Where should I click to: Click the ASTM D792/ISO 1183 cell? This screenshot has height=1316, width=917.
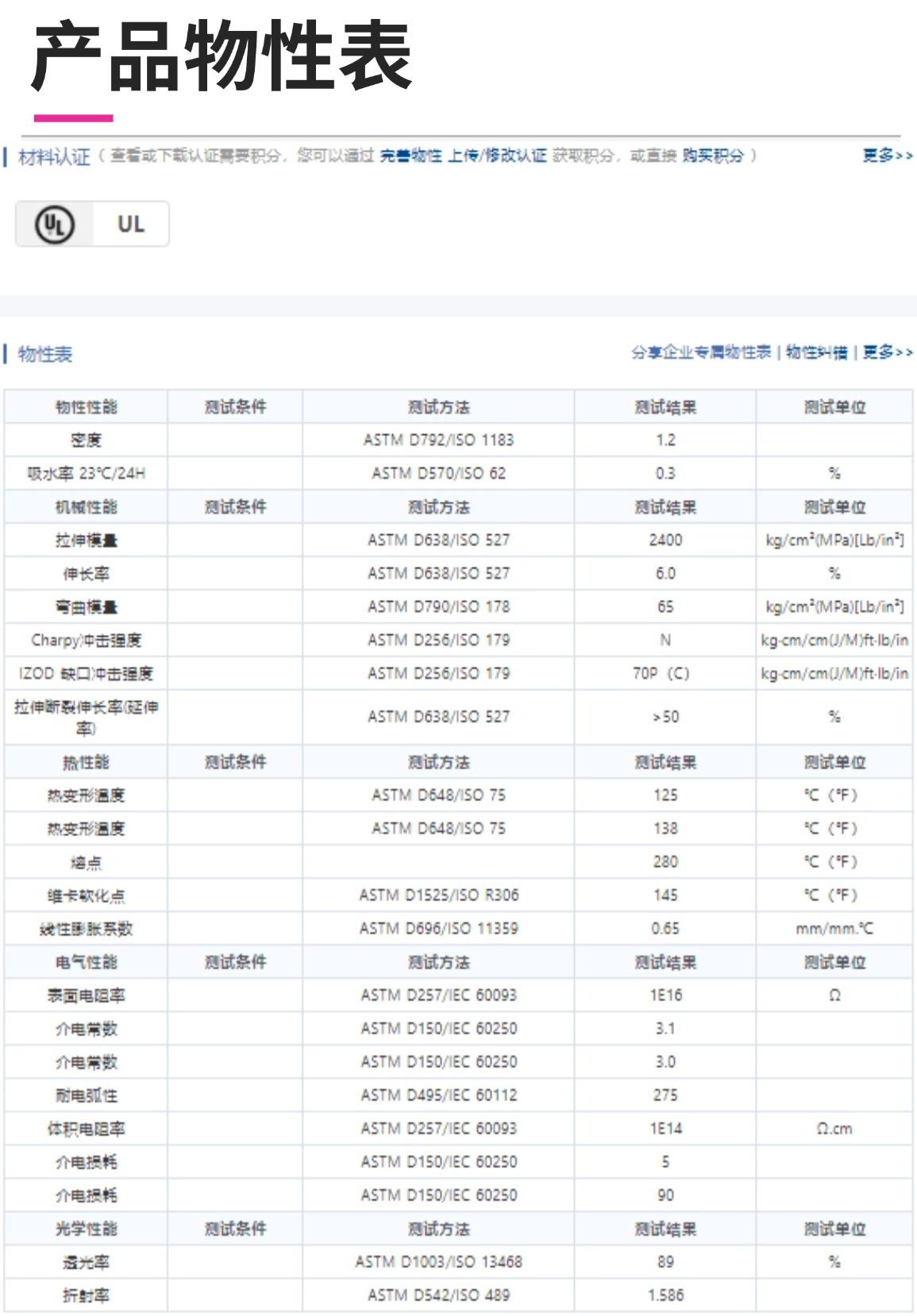pos(438,440)
